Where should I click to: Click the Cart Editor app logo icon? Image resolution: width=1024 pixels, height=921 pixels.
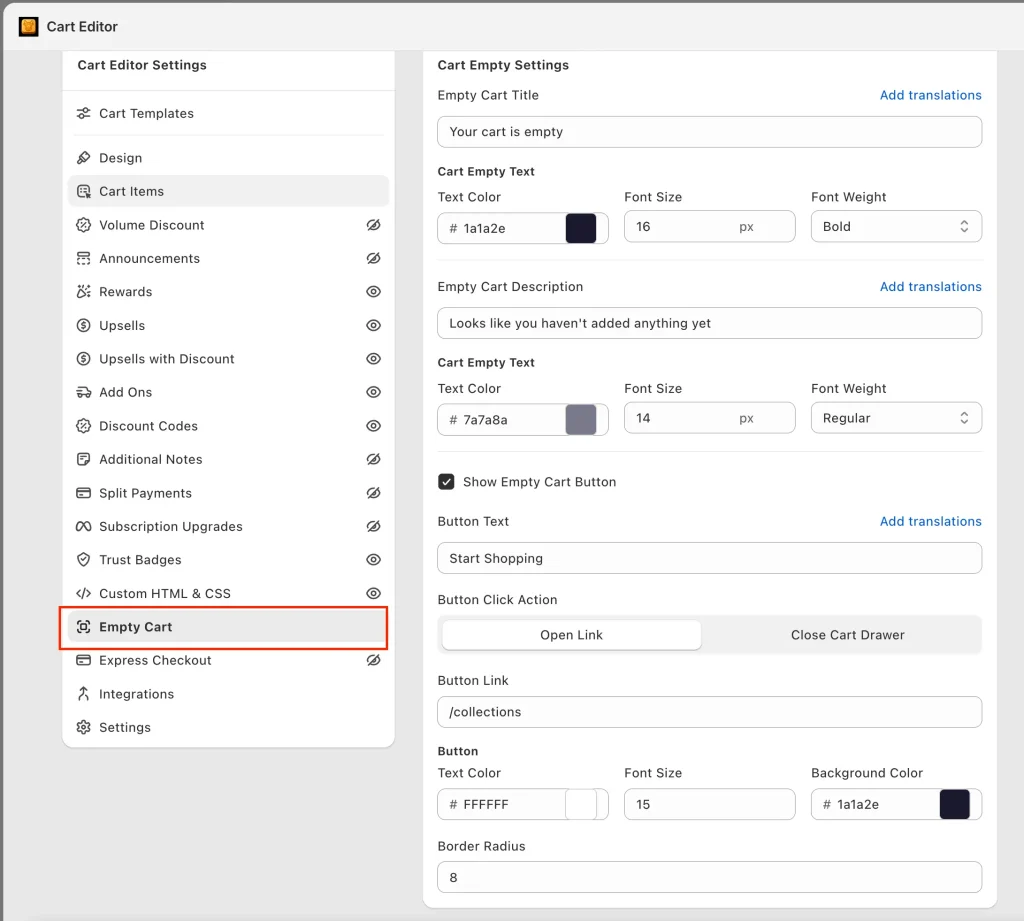28,27
